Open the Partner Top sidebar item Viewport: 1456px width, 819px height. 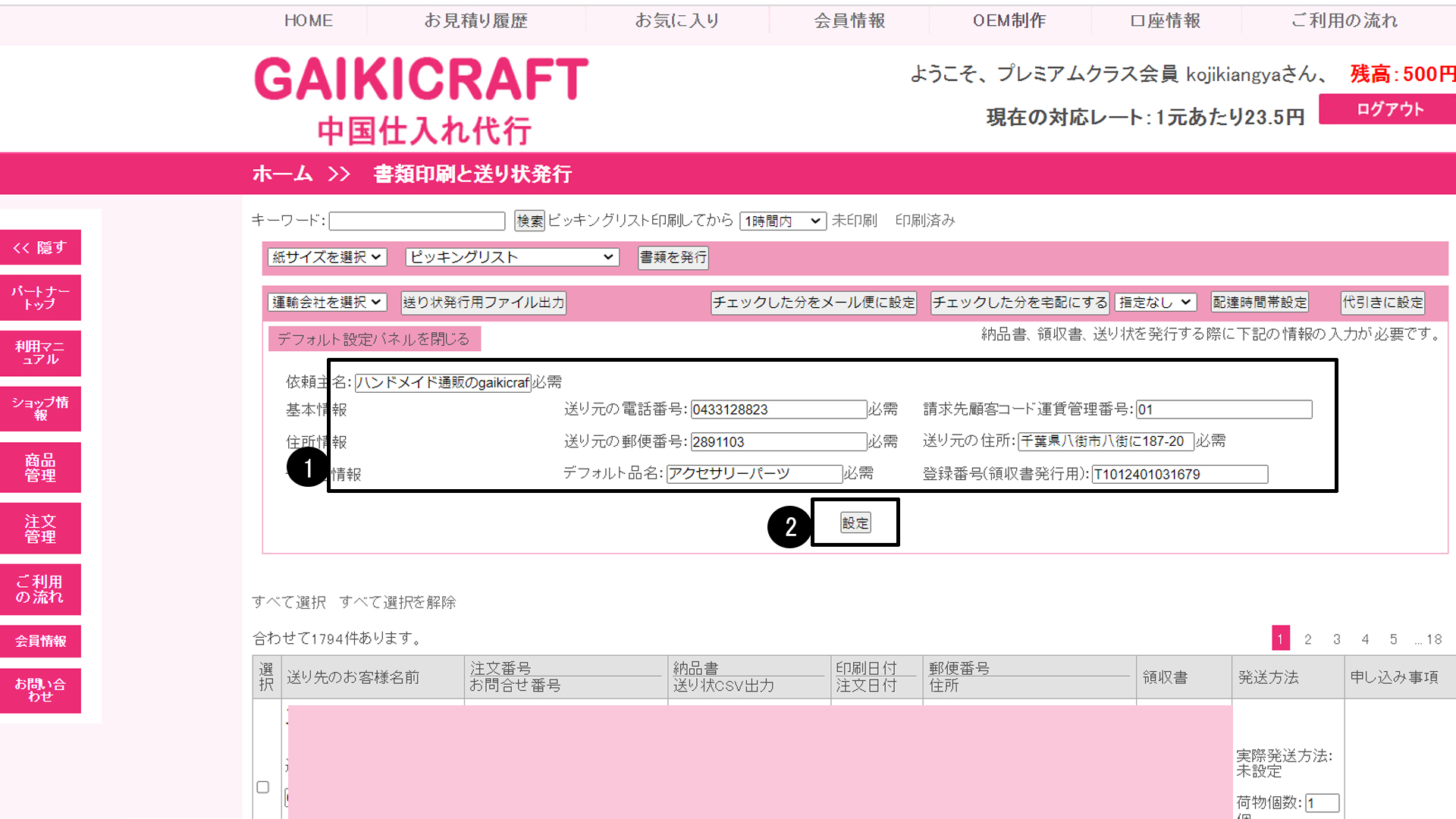(40, 297)
